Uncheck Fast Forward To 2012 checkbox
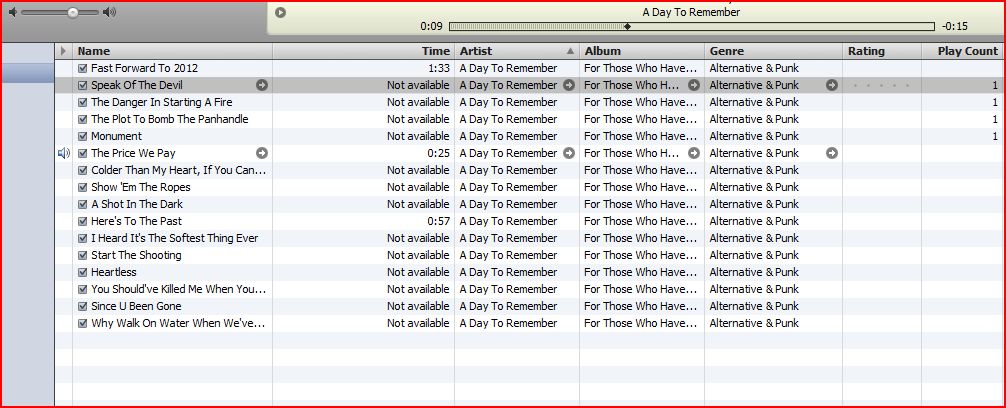Screen dimensions: 1006x408 pyautogui.click(x=82, y=68)
